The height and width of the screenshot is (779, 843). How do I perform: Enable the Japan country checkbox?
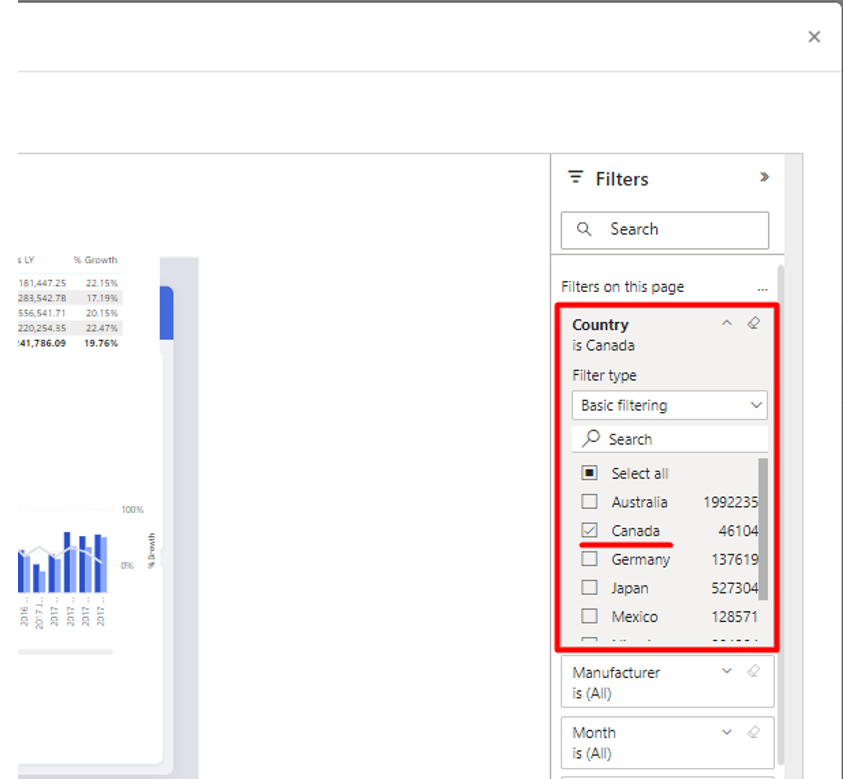click(x=590, y=588)
